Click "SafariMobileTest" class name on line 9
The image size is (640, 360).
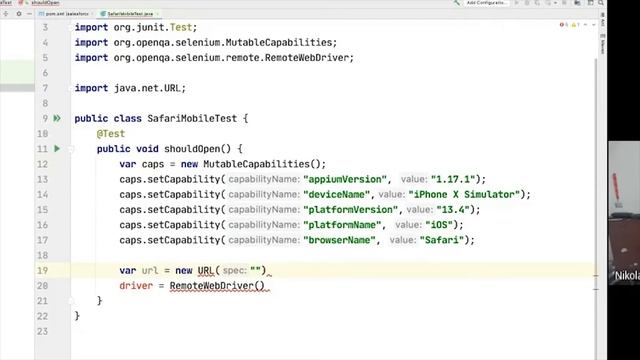192,119
